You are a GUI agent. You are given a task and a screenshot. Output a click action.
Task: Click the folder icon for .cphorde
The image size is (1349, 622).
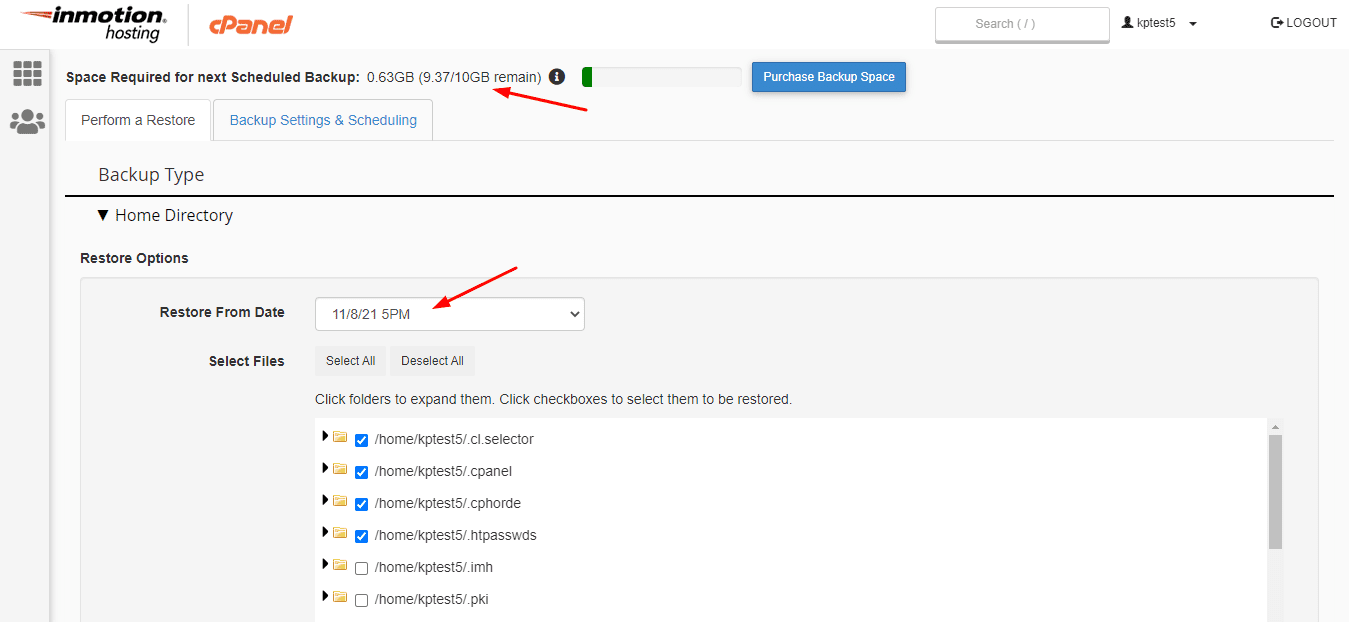341,501
